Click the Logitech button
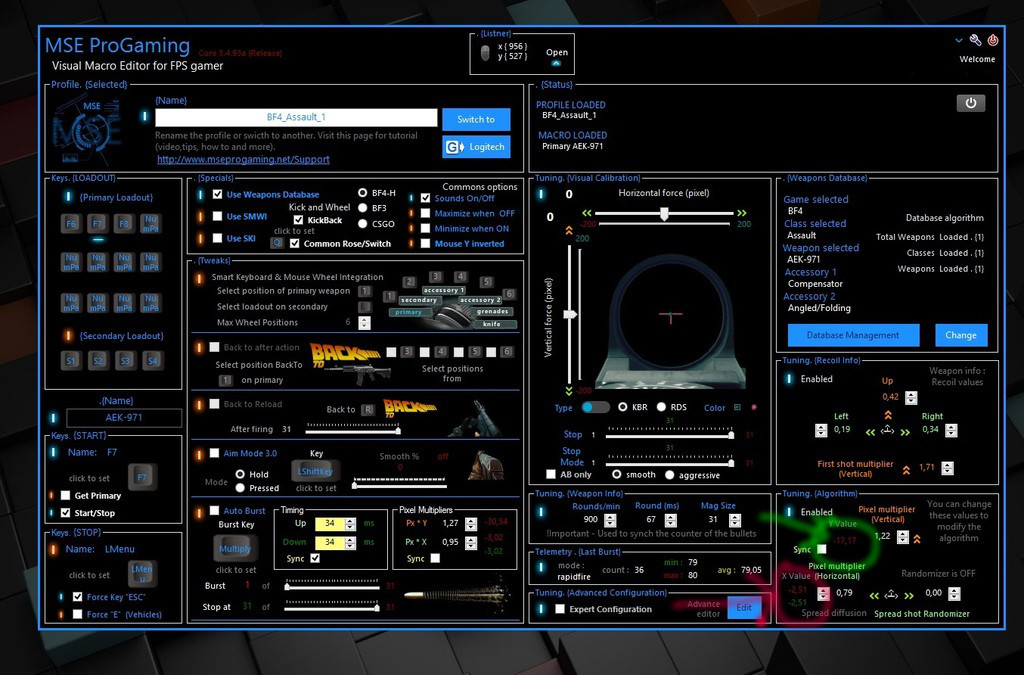Viewport: 1024px width, 675px height. 476,147
